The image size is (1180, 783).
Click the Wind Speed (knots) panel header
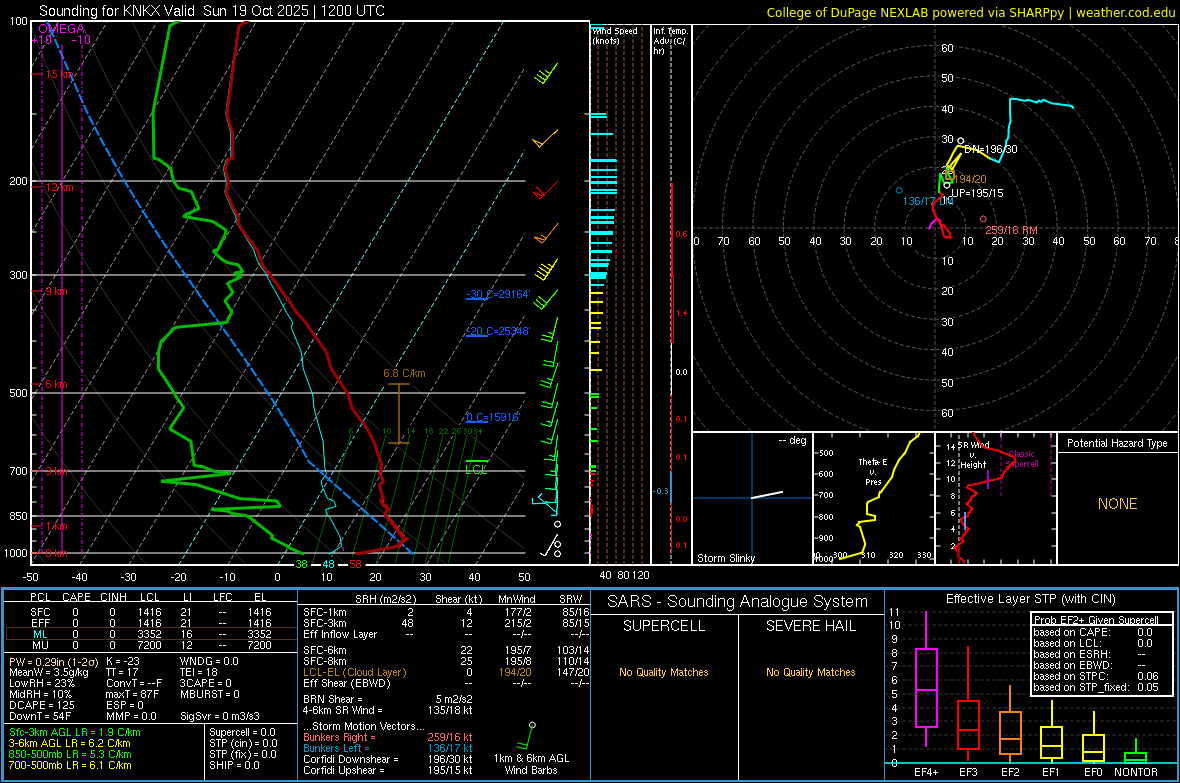[x=615, y=35]
